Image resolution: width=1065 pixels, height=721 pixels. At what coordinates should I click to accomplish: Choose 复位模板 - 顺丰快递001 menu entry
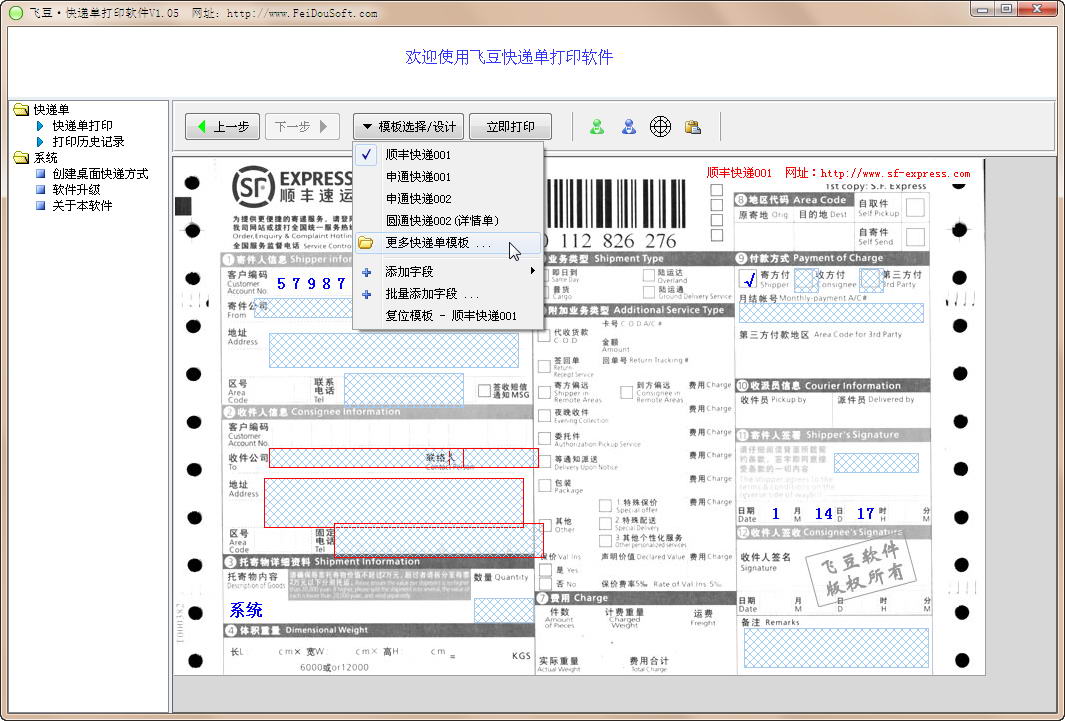click(448, 316)
